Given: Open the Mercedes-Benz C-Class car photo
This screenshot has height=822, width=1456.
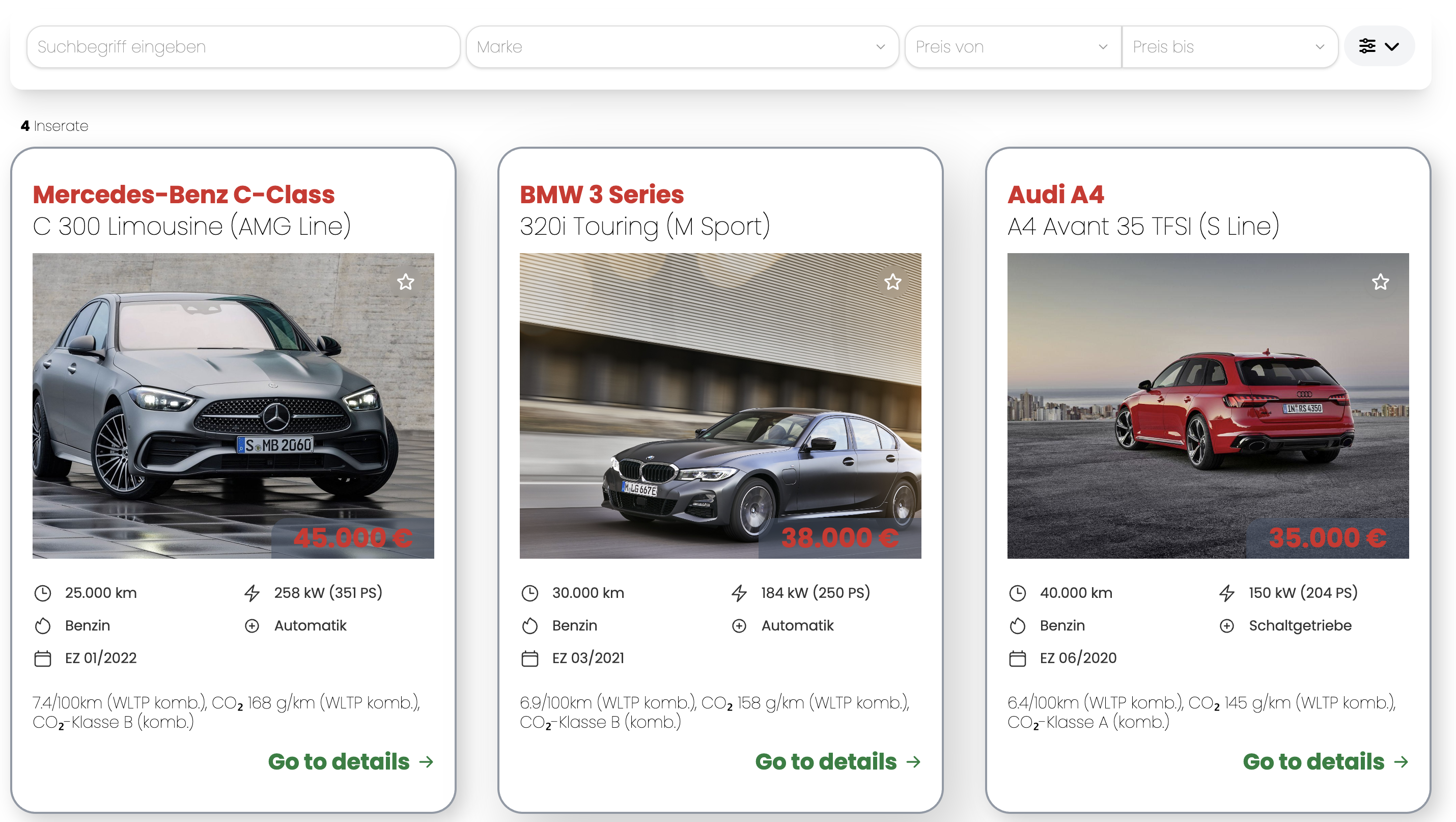Looking at the screenshot, I should (x=233, y=405).
